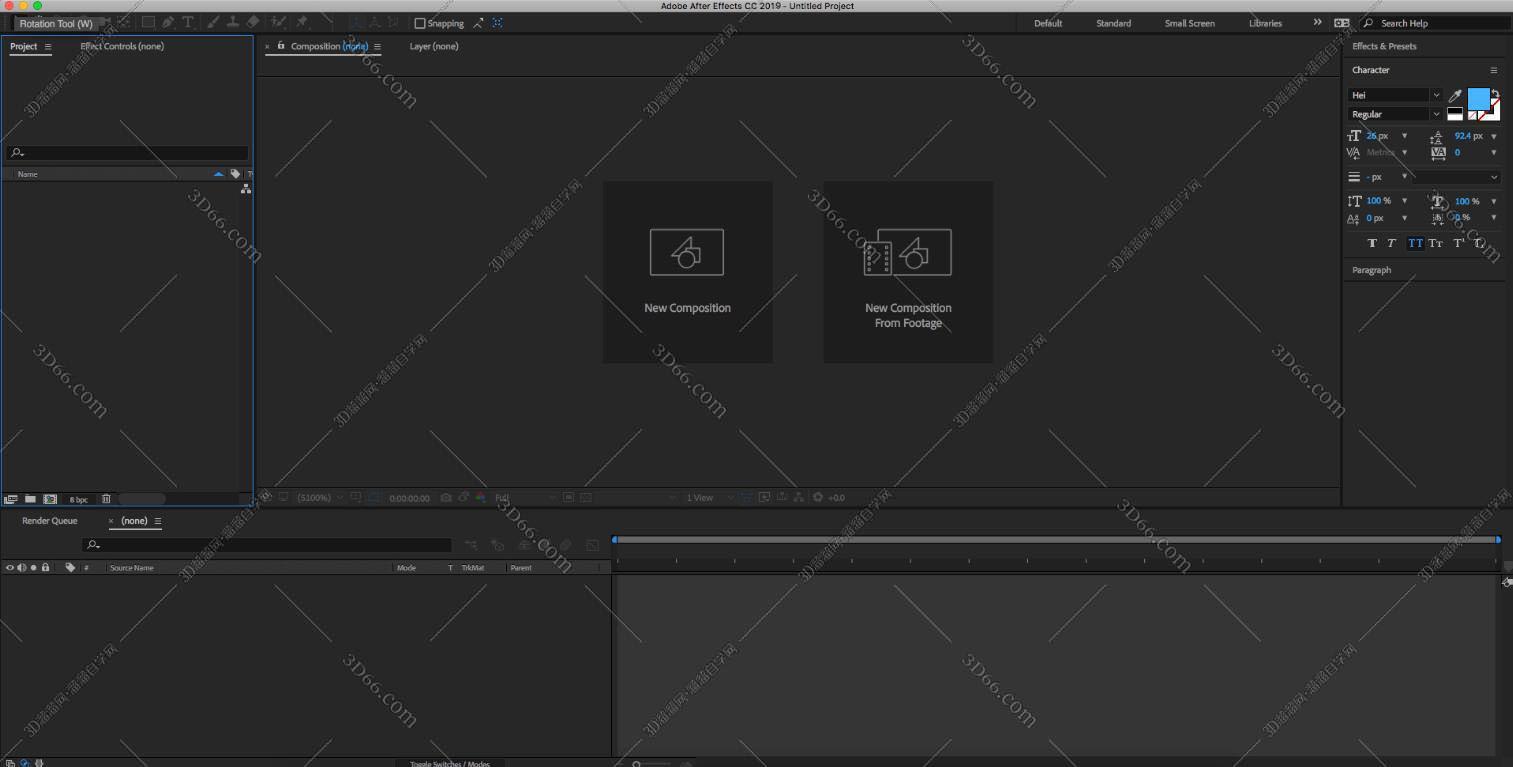Image resolution: width=1513 pixels, height=767 pixels.
Task: Toggle Small Caps text style
Action: tap(1436, 243)
